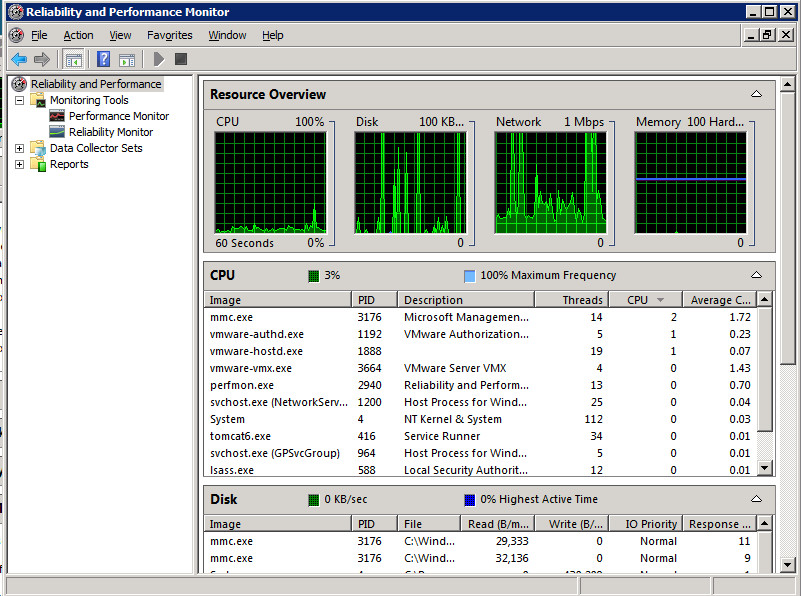Click the Back navigation arrow
Screen dimensions: 801x596
[x=19, y=58]
